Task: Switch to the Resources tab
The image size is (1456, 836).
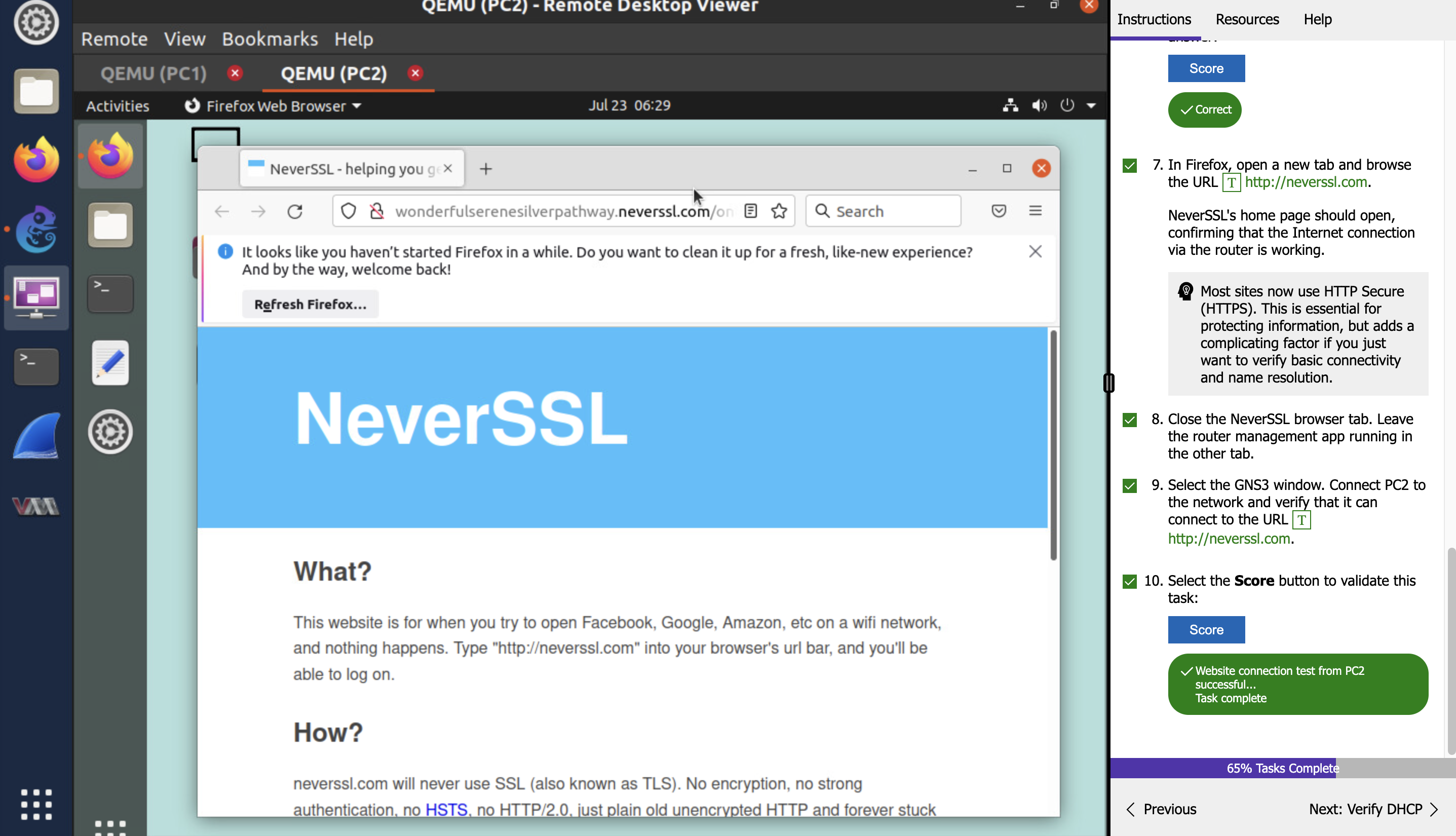Action: point(1247,20)
